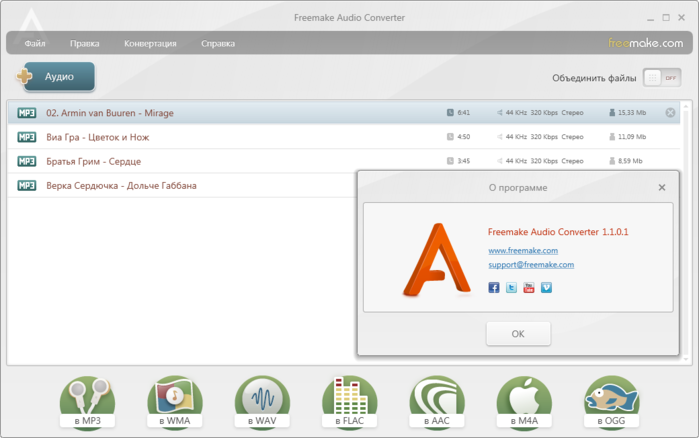The image size is (699, 438).
Task: Click the MP3 conversion icon with earbuds
Action: [x=87, y=402]
